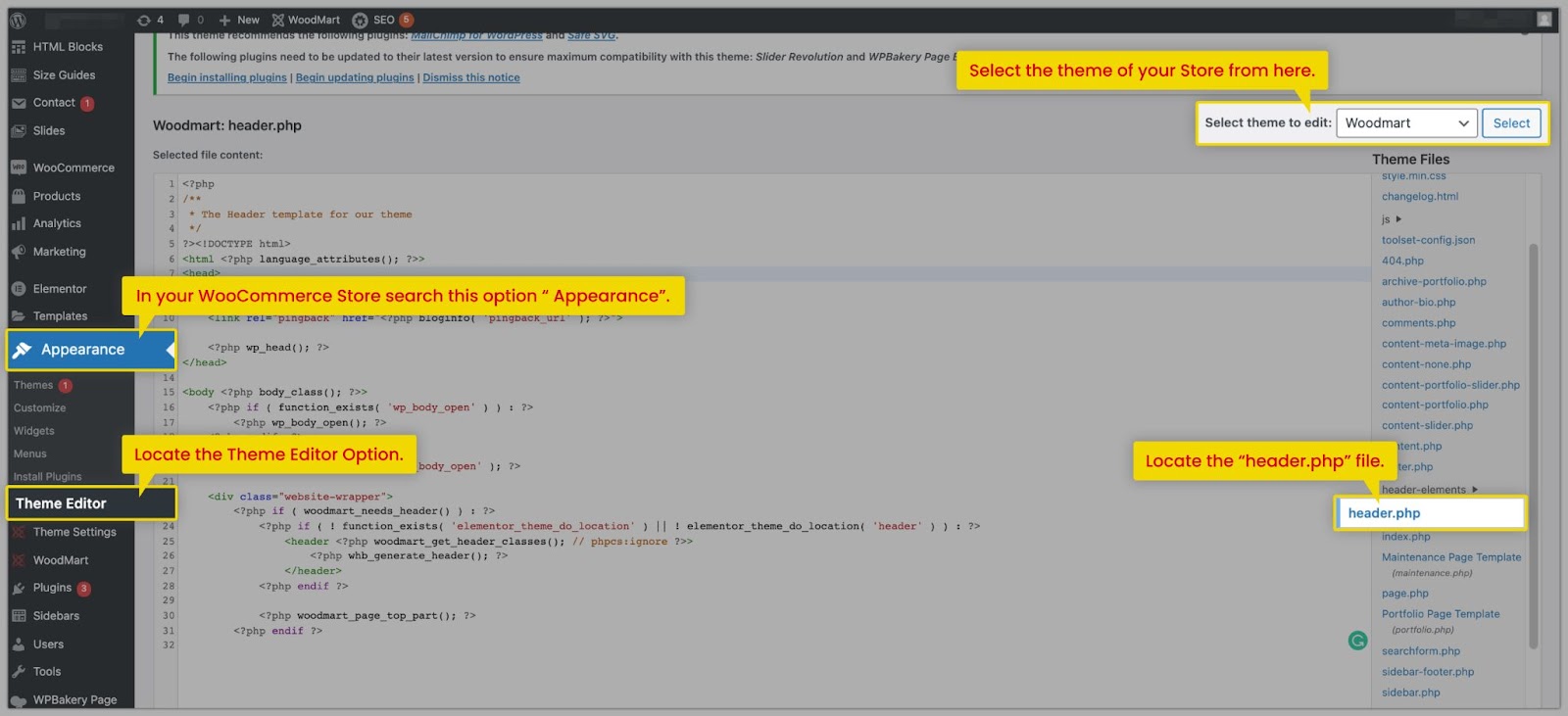
Task: Click the Tools wrench icon
Action: pos(19,672)
